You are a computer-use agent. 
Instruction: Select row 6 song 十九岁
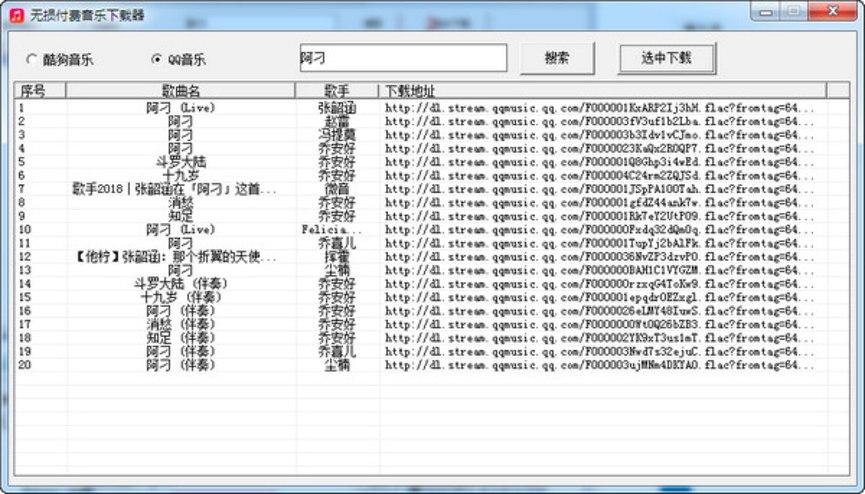click(x=180, y=176)
